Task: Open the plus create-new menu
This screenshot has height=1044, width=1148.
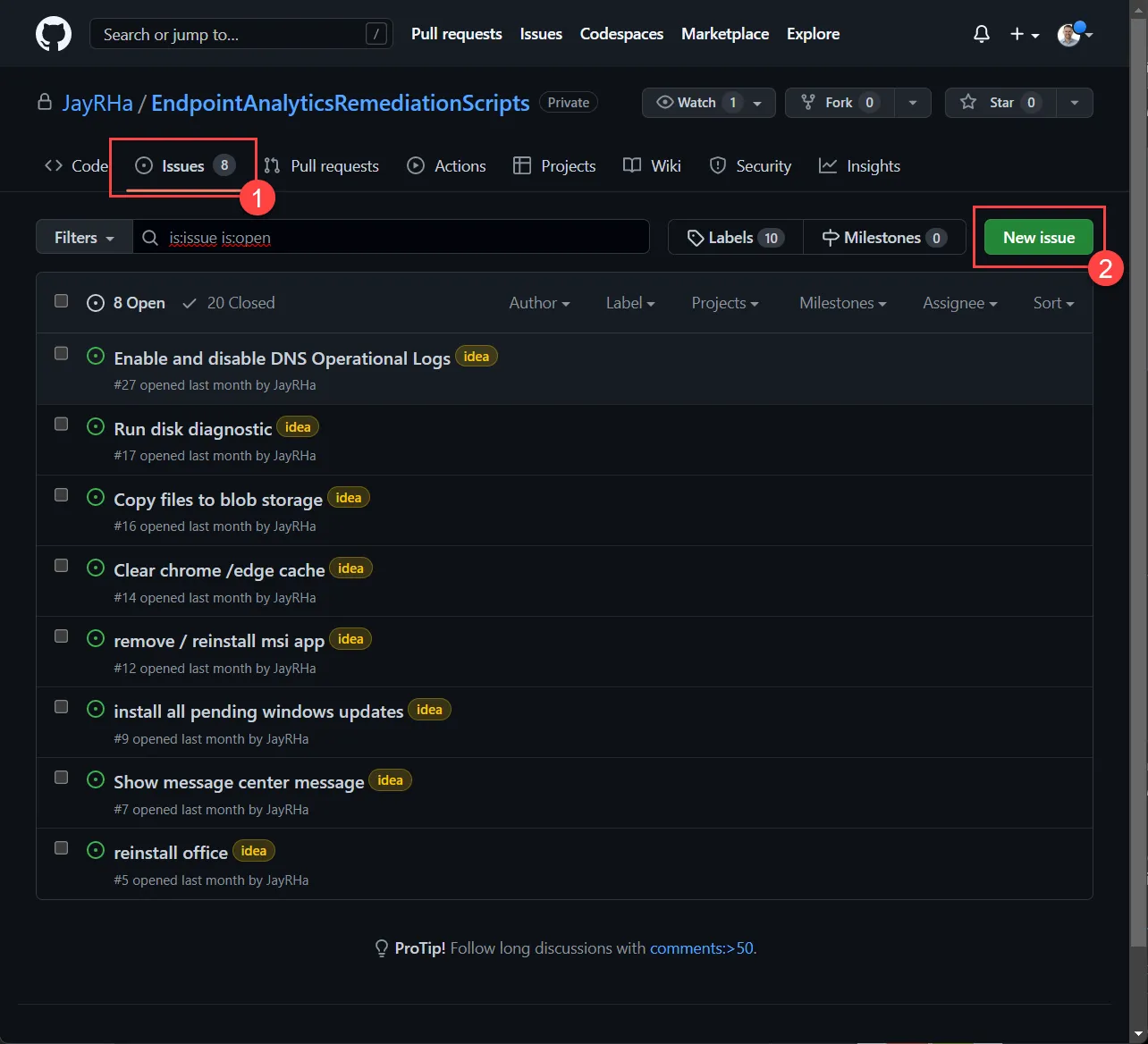Action: [1025, 34]
